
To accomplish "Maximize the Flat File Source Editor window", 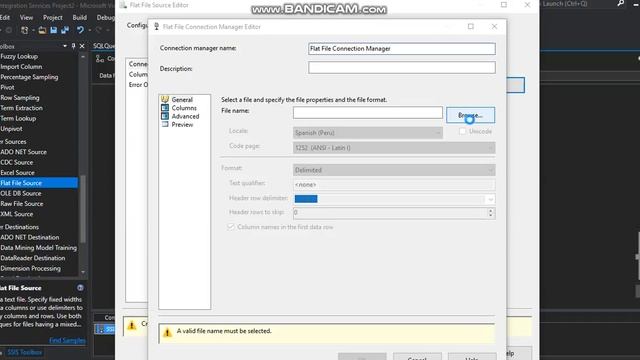I will [504, 4].
